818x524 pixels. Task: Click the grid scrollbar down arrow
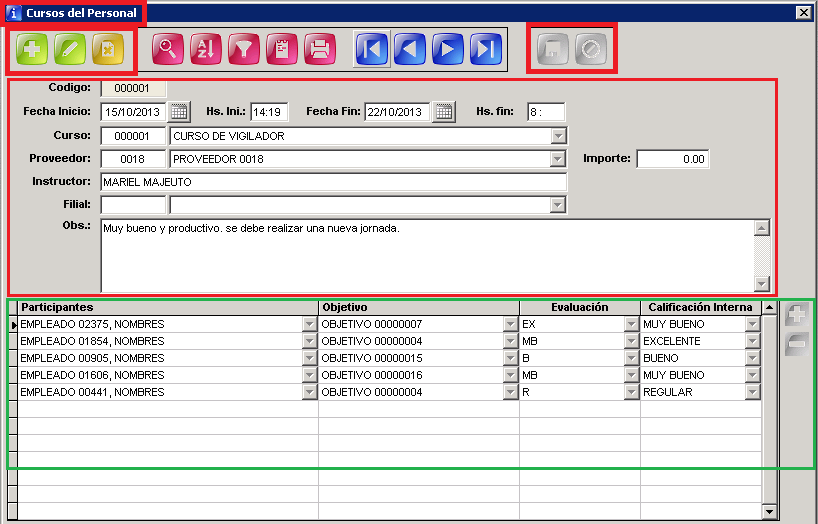[x=769, y=511]
